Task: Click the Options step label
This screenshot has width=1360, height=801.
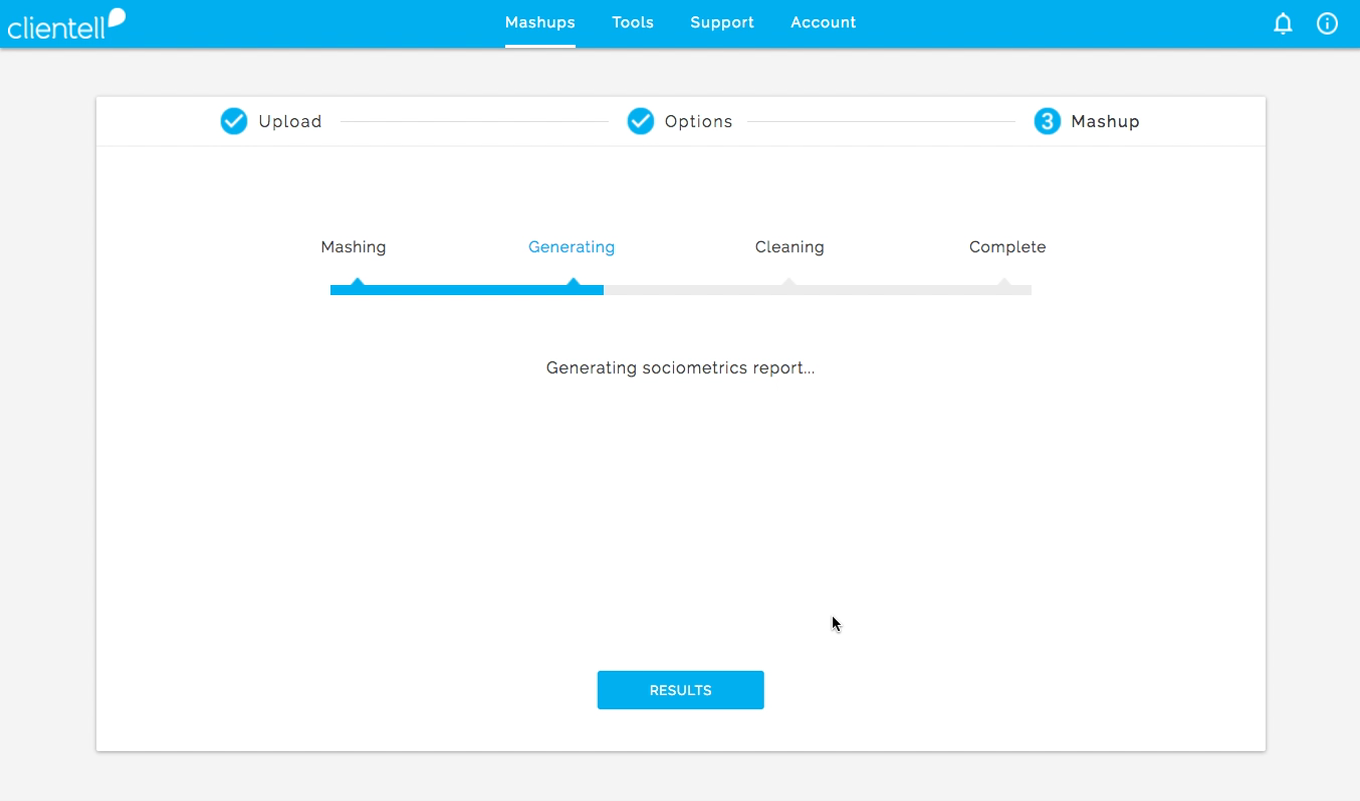Action: [x=698, y=122]
